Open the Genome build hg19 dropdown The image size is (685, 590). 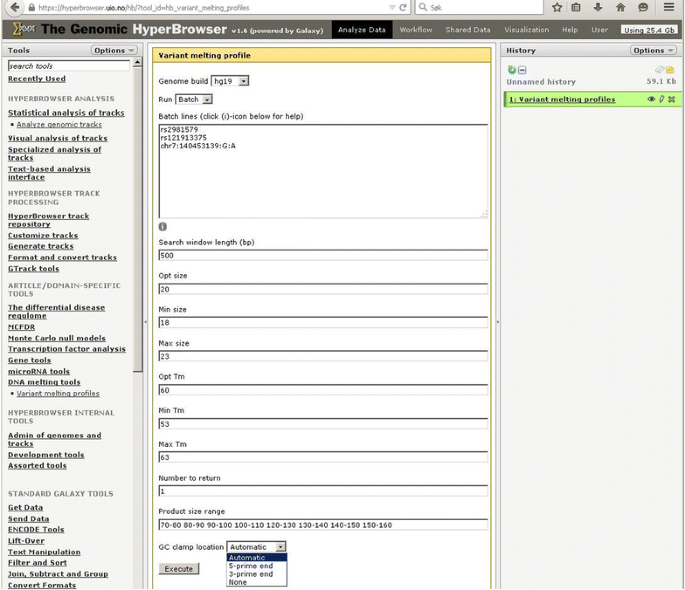[x=230, y=81]
